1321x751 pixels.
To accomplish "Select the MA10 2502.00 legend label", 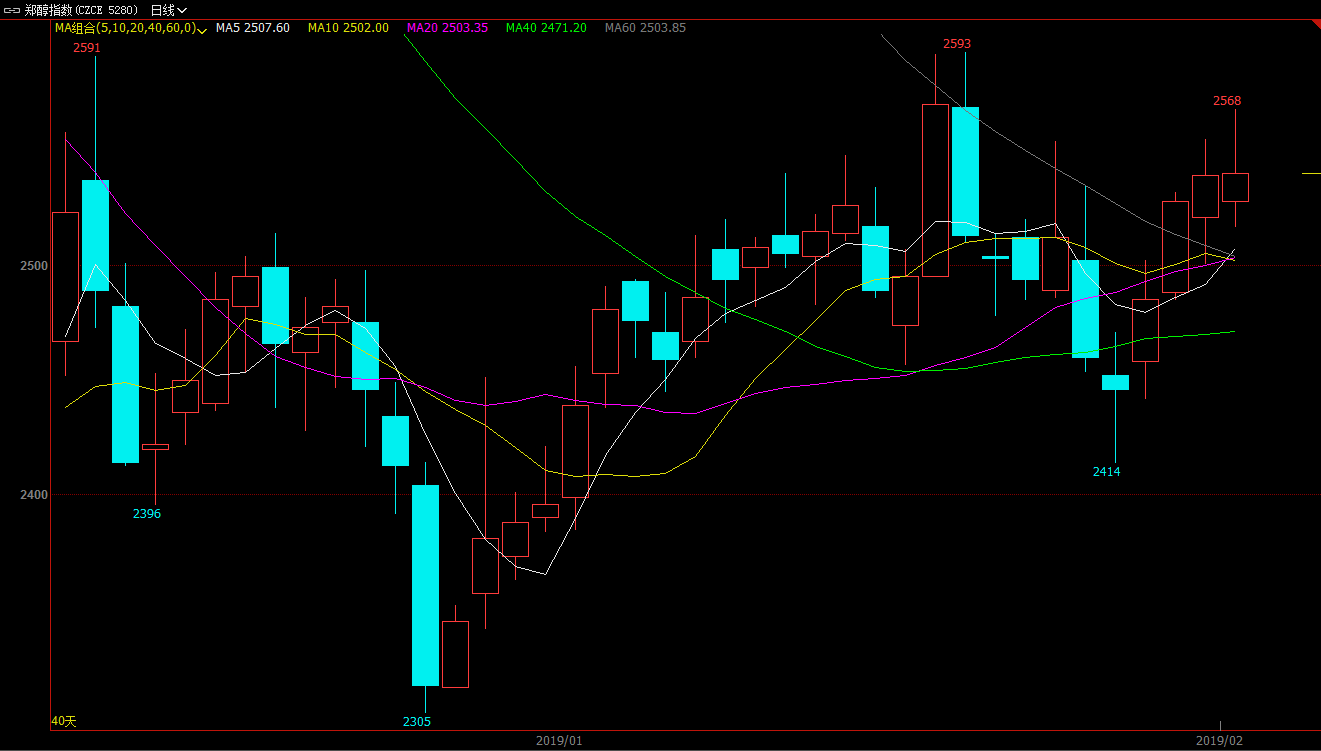I will click(x=348, y=28).
